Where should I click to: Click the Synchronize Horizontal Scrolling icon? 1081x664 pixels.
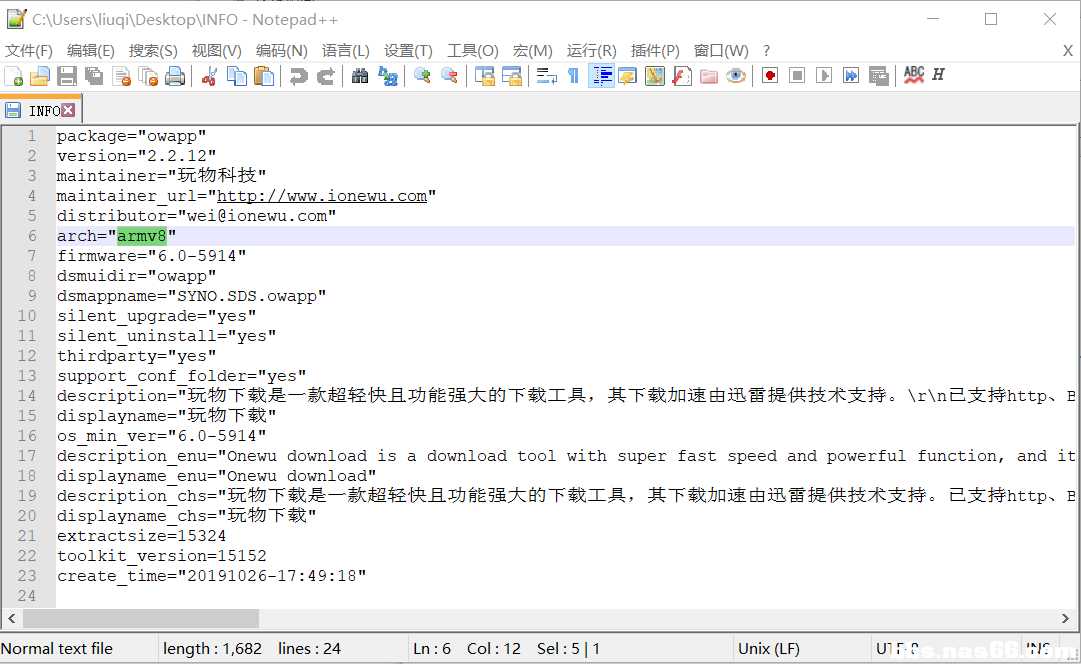tap(512, 76)
